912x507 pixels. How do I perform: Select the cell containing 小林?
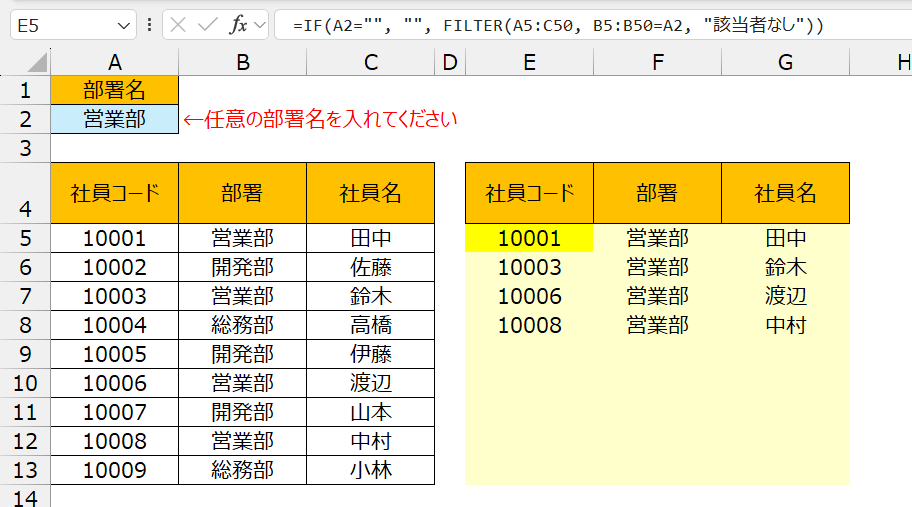click(371, 470)
